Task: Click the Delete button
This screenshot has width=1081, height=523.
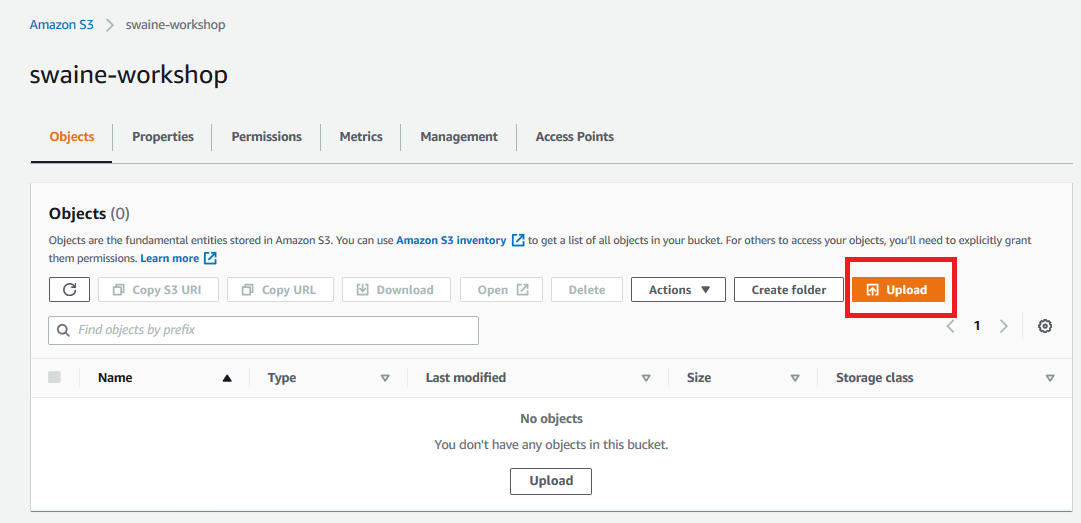Action: coord(587,290)
